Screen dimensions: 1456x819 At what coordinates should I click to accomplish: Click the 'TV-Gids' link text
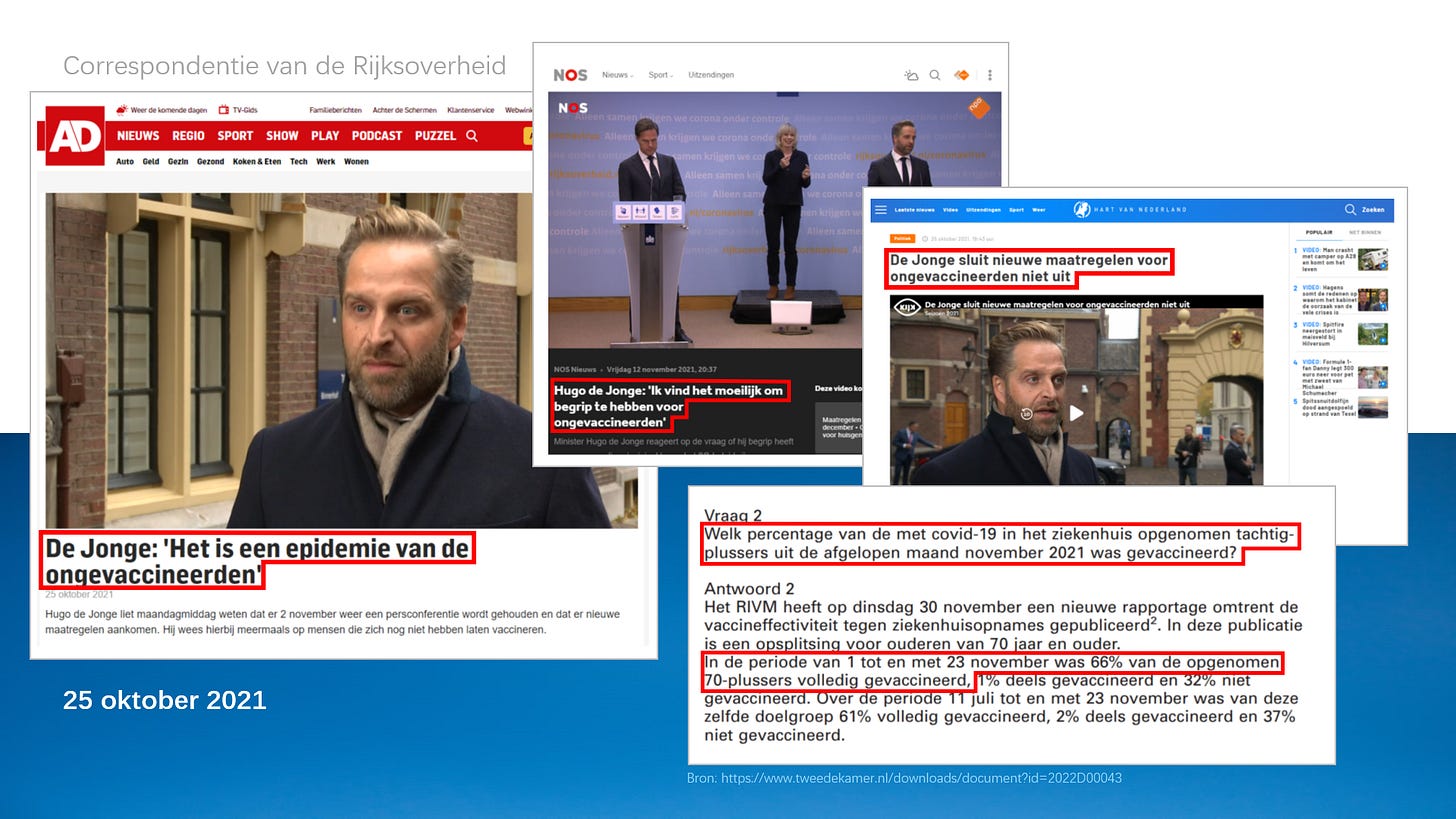(246, 110)
